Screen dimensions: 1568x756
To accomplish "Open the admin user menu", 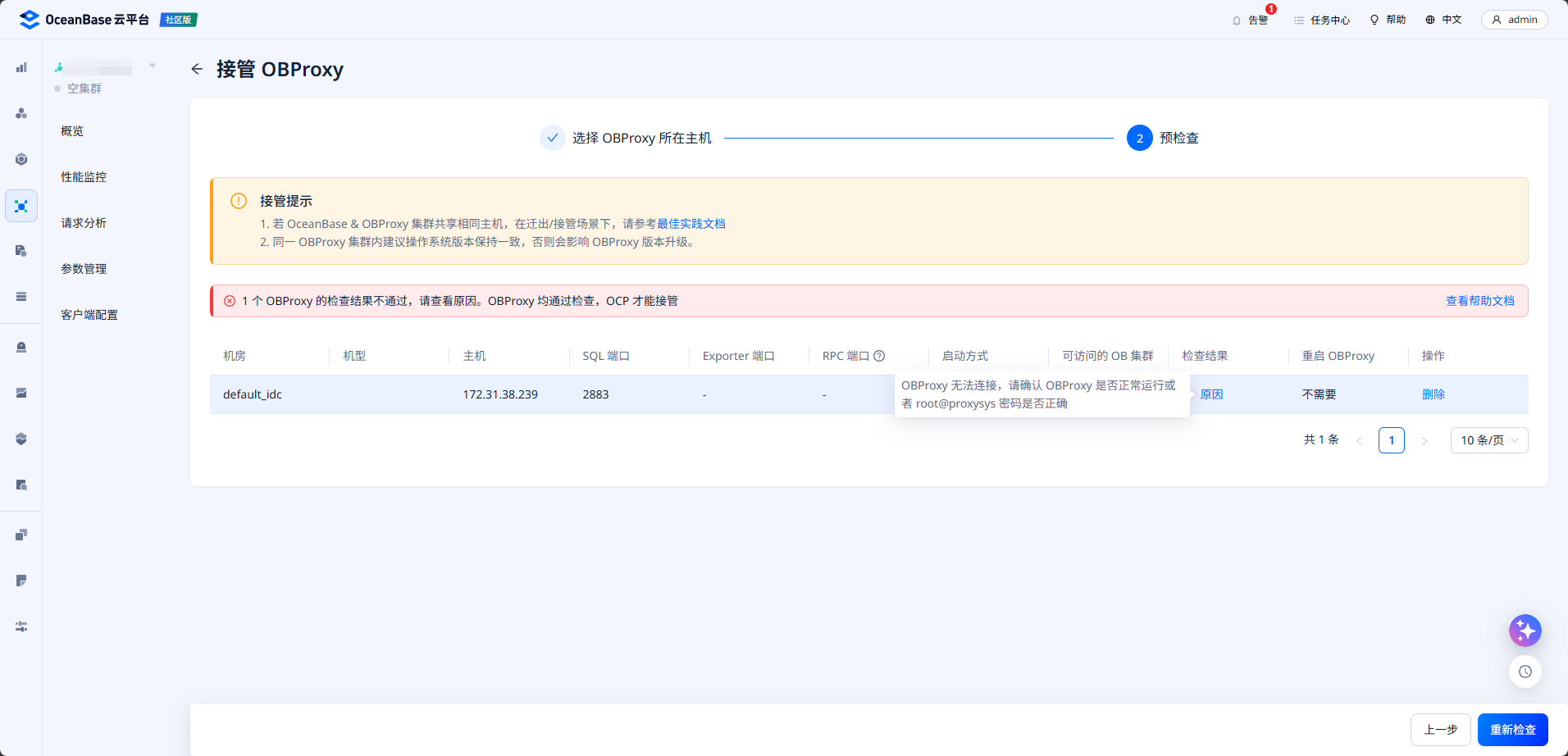I will [x=1514, y=20].
